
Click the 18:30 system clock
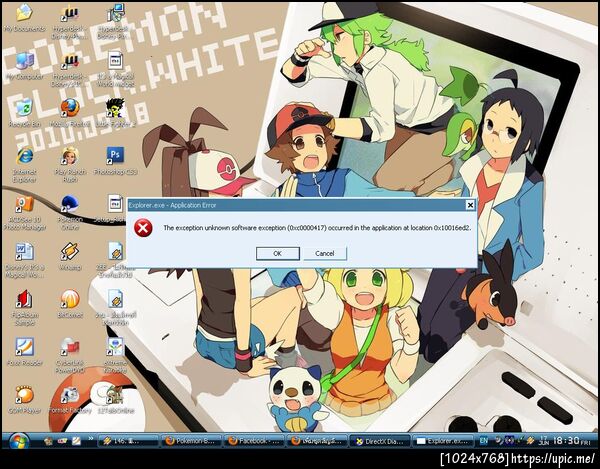tap(566, 441)
